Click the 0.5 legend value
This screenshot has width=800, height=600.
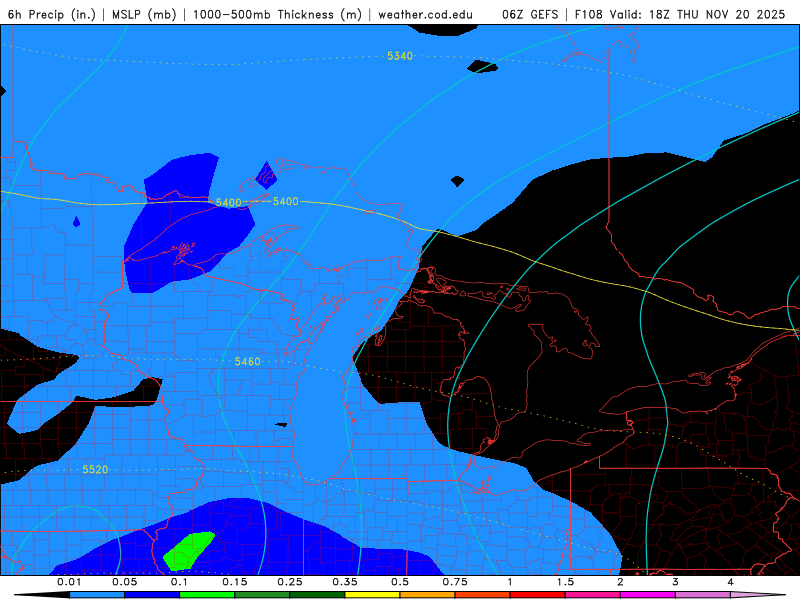point(400,582)
